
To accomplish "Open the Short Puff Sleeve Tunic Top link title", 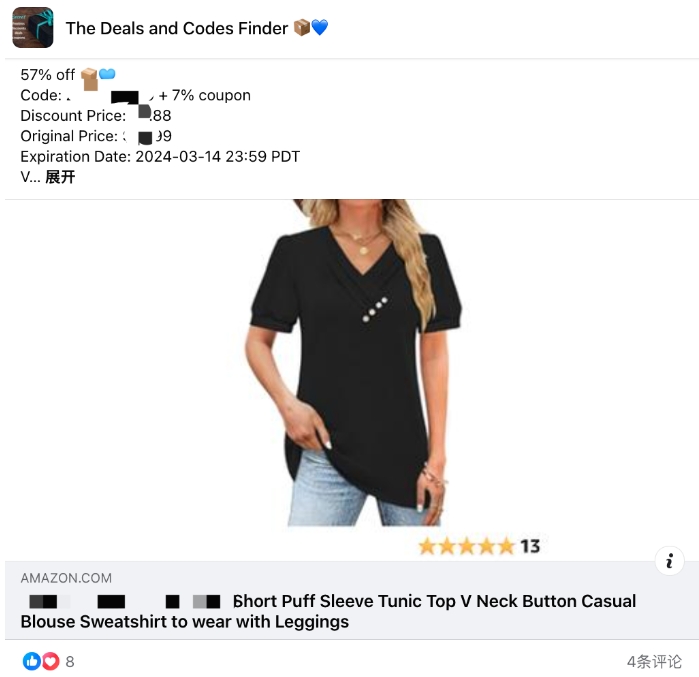I will tap(328, 611).
